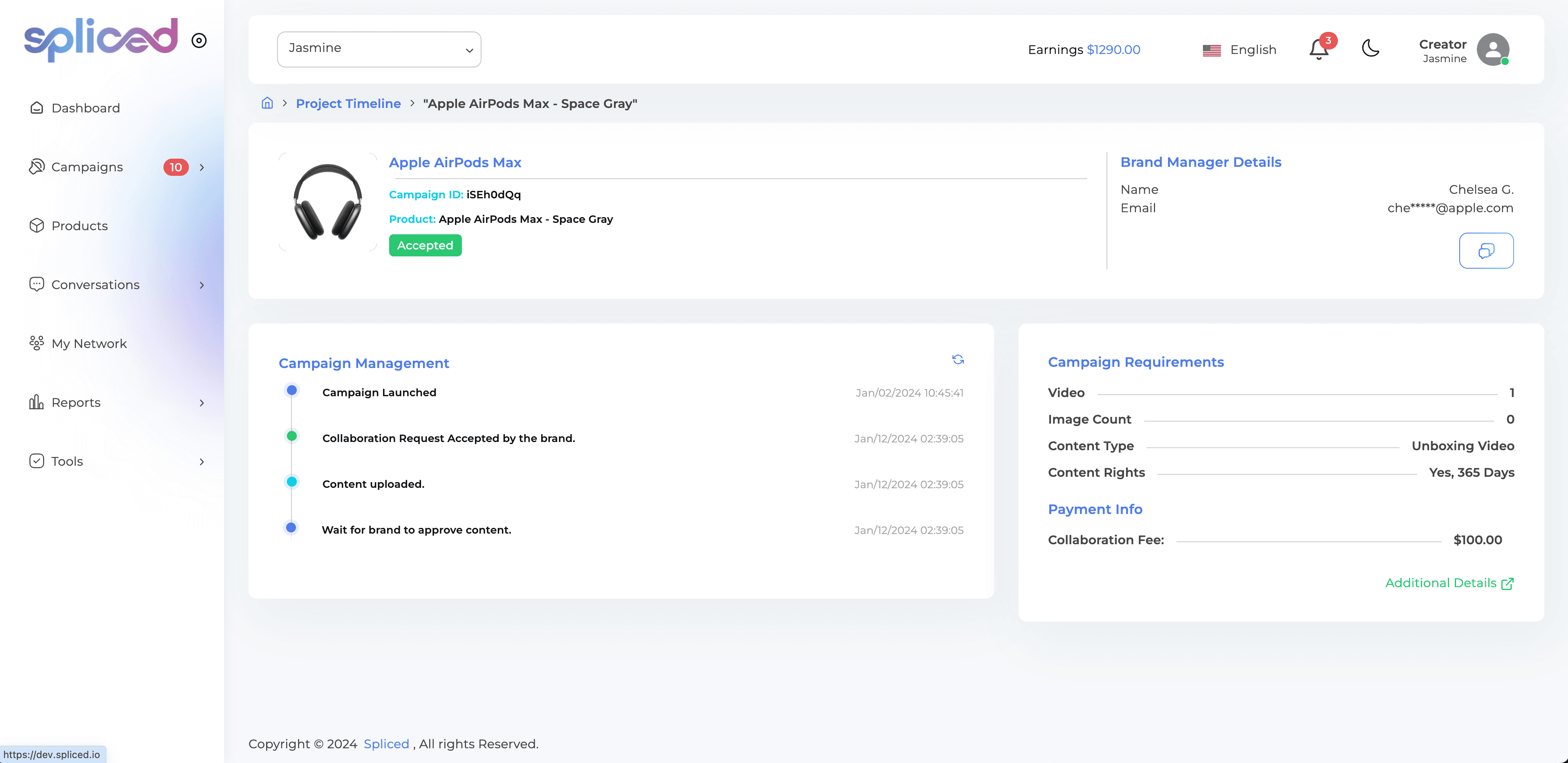
Task: Click brand manager name Chelsea G.
Action: [x=1482, y=189]
